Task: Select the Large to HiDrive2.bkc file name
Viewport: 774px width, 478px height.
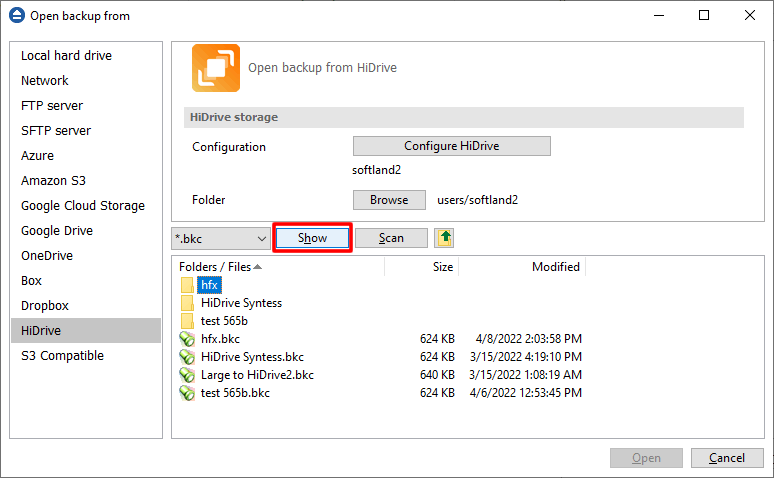Action: coord(257,375)
